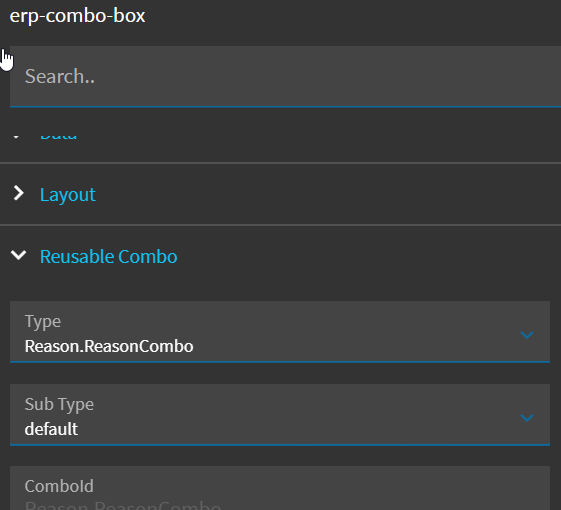Click the ComboId label text
The image size is (561, 510).
(x=59, y=486)
